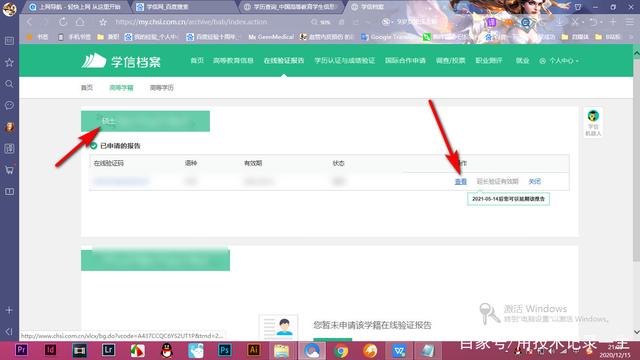Open browser hamburger menu
640x360 pixels.
click(629, 22)
